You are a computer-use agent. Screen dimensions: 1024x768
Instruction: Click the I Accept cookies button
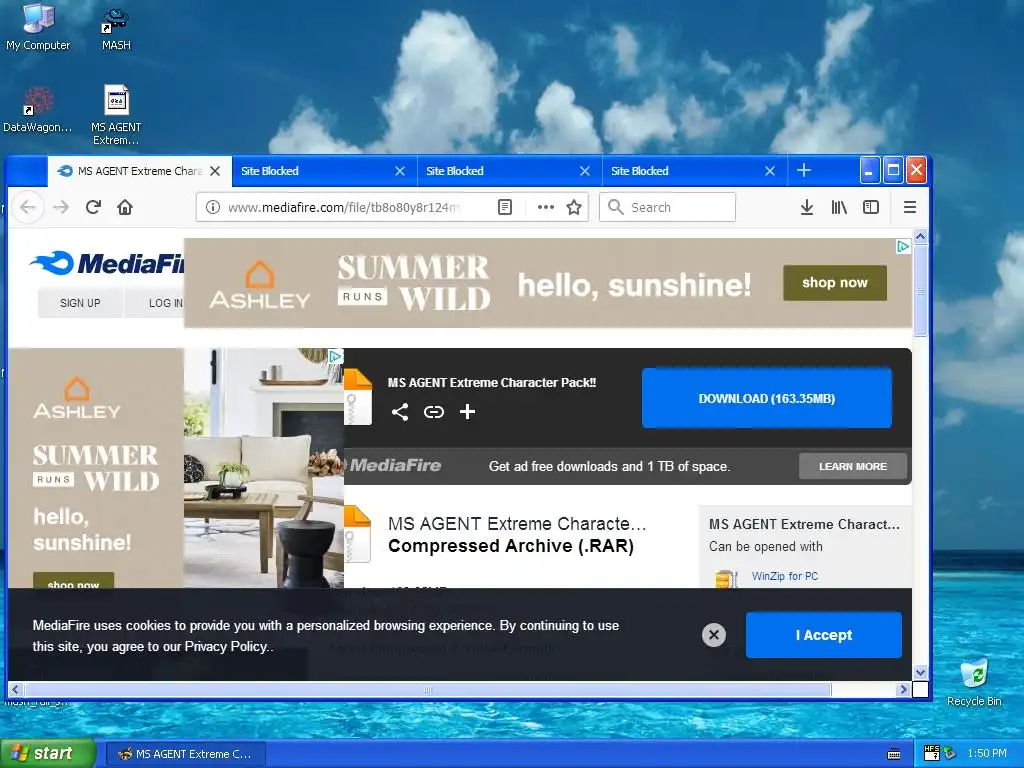[x=824, y=635]
